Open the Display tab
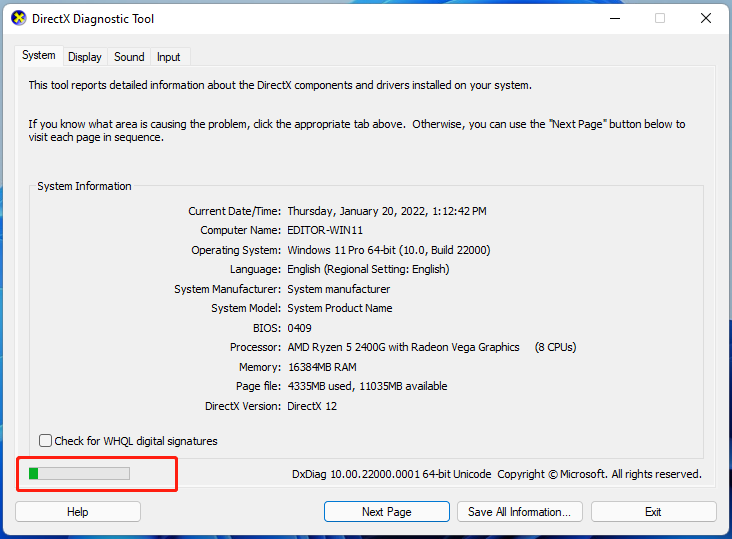The width and height of the screenshot is (732, 539). click(84, 57)
